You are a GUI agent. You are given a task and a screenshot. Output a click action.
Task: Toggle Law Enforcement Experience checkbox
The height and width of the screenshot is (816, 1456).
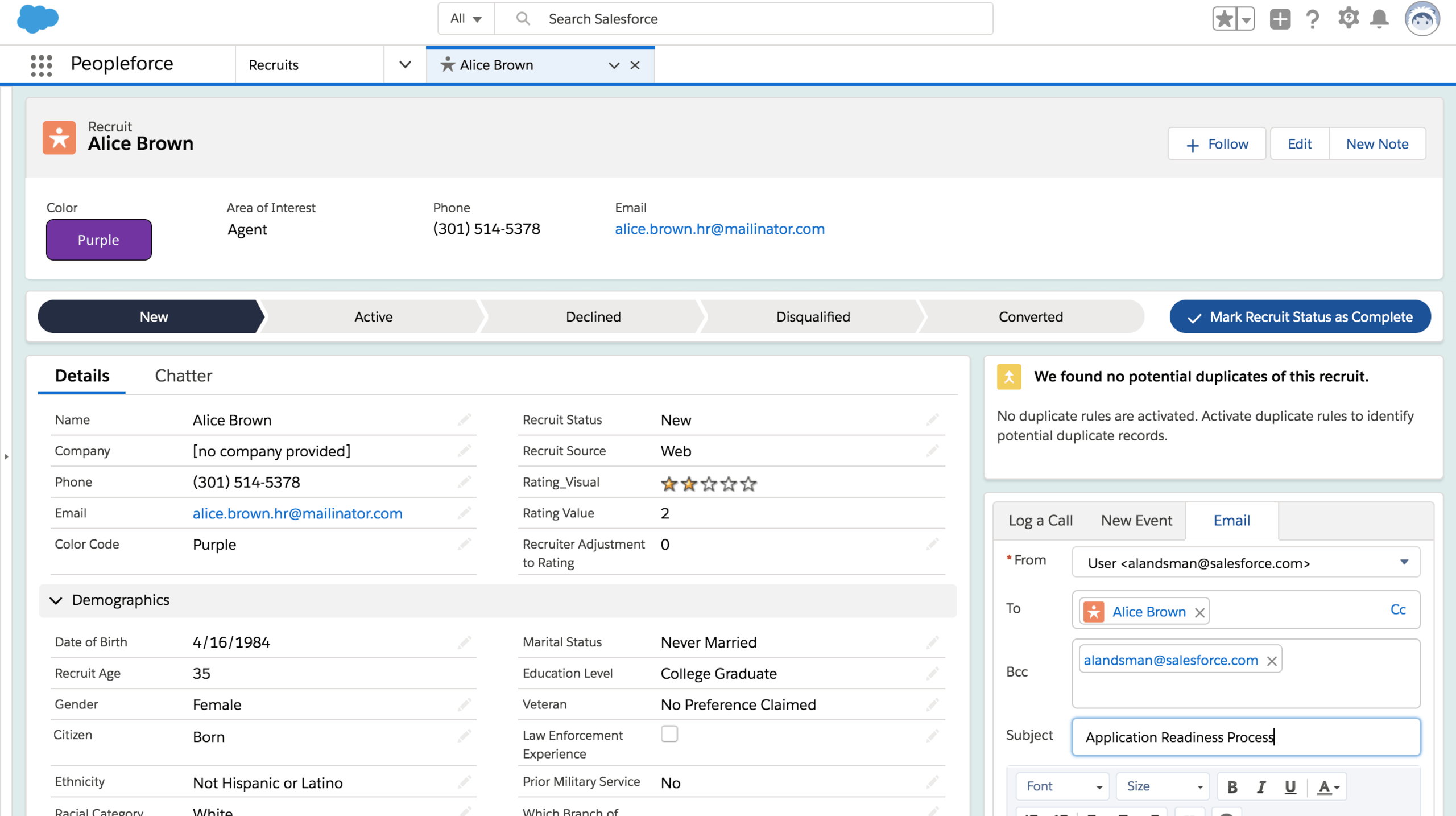pos(669,734)
